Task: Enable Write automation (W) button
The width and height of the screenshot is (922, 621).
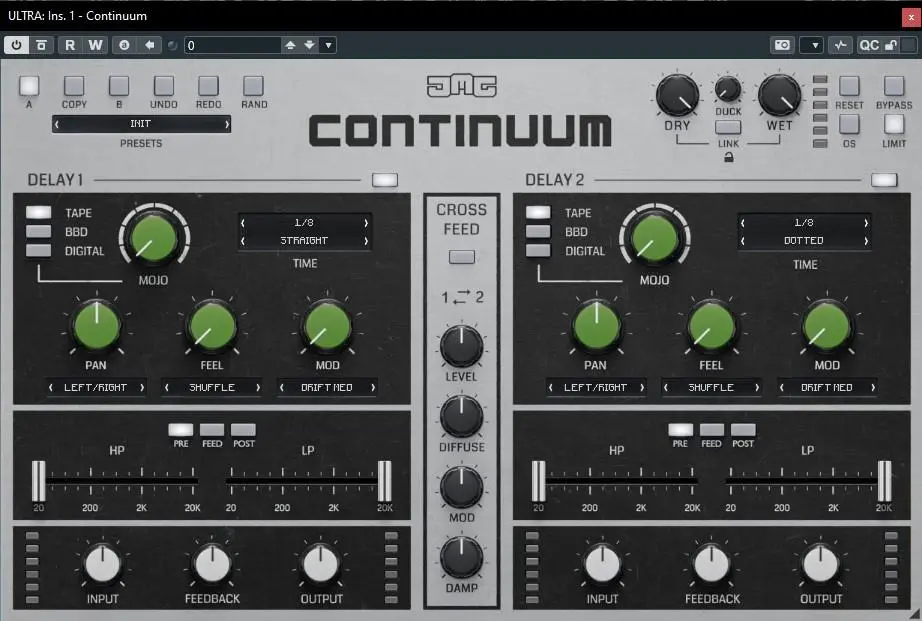Action: [x=95, y=45]
